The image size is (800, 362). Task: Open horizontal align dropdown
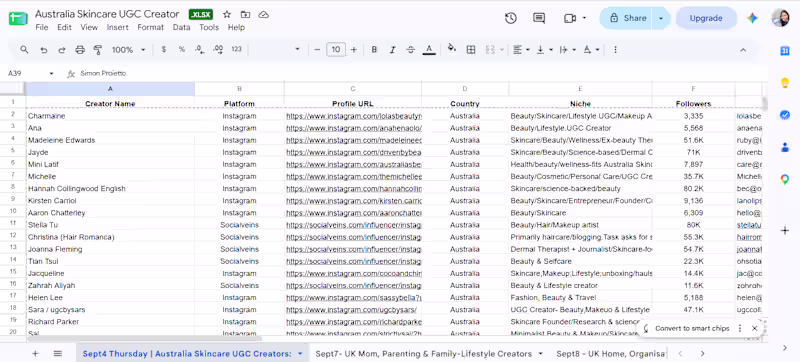tap(521, 49)
